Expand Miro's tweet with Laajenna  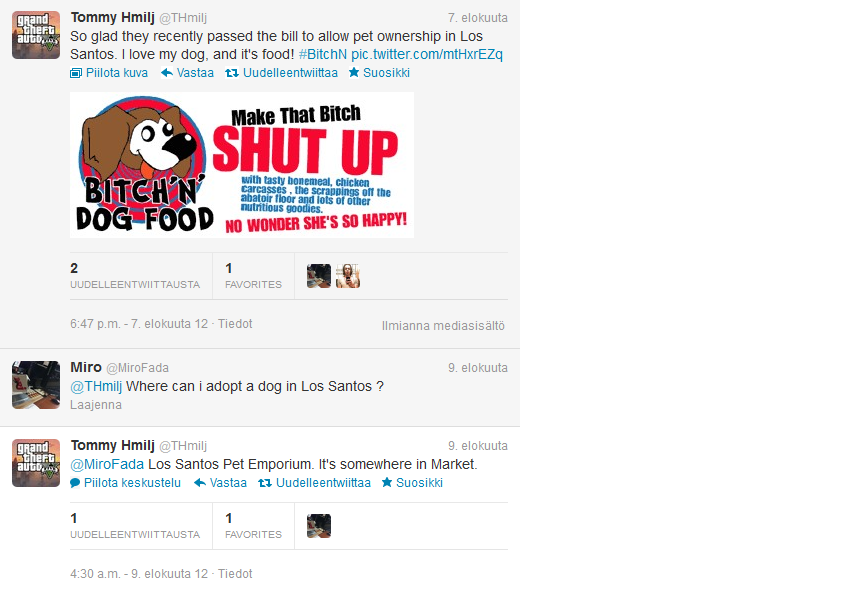96,405
